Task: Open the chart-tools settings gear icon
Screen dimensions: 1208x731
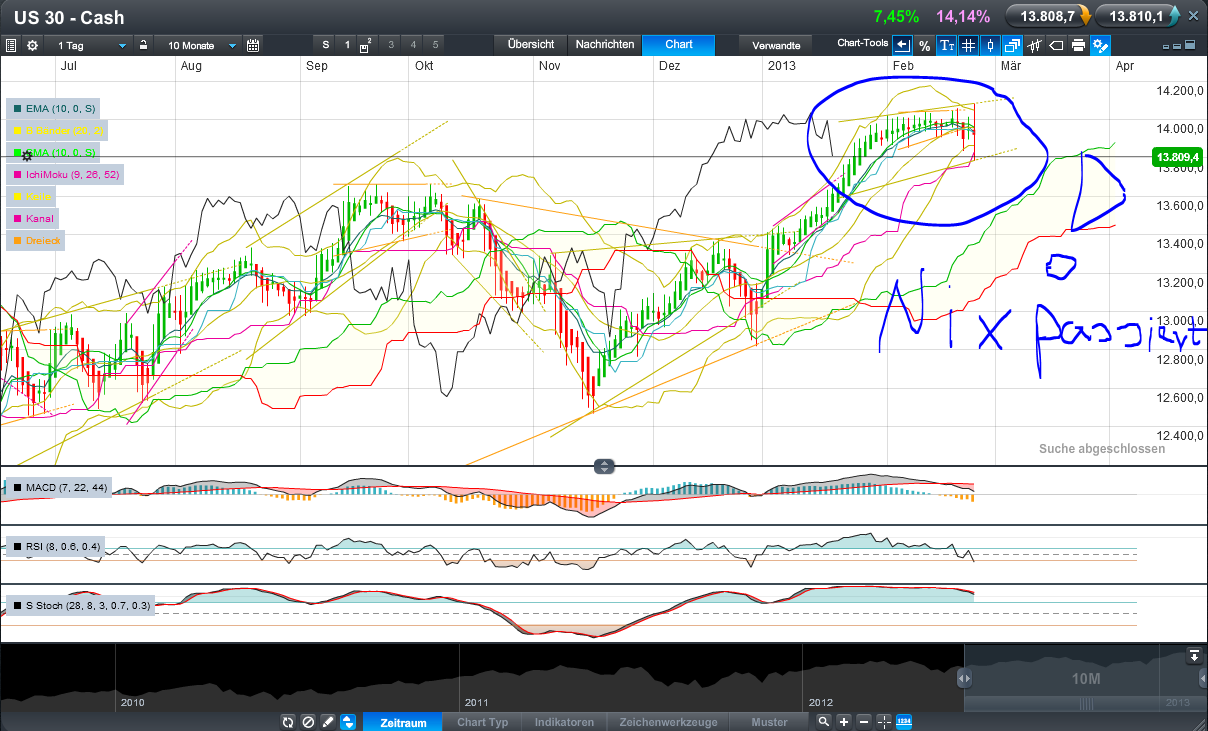Action: click(1101, 45)
